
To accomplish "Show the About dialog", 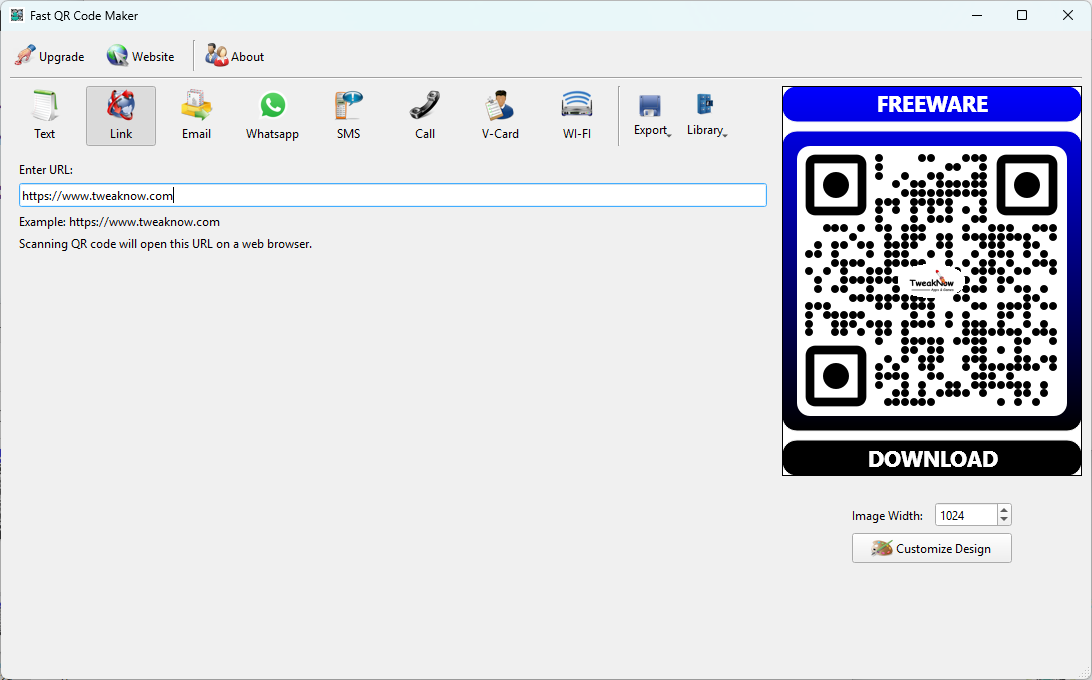I will click(x=235, y=56).
